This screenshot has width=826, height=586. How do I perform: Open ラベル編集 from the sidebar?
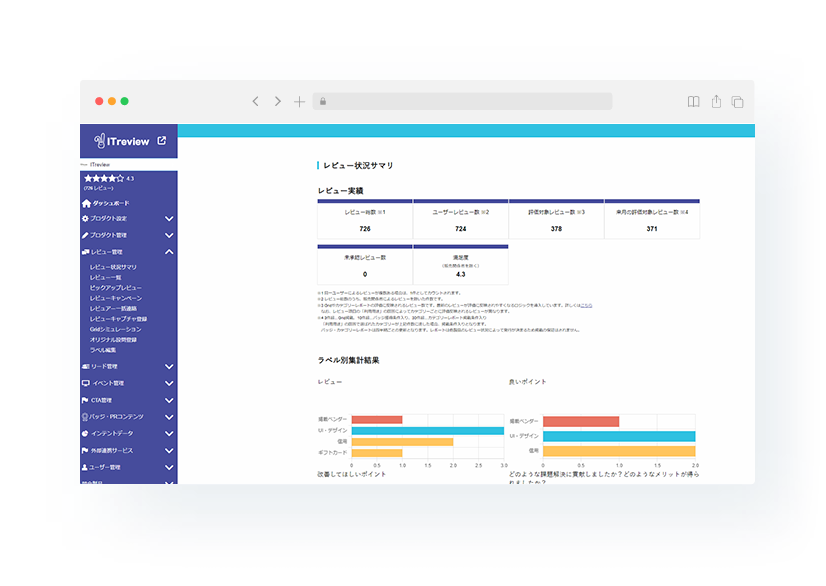point(103,351)
